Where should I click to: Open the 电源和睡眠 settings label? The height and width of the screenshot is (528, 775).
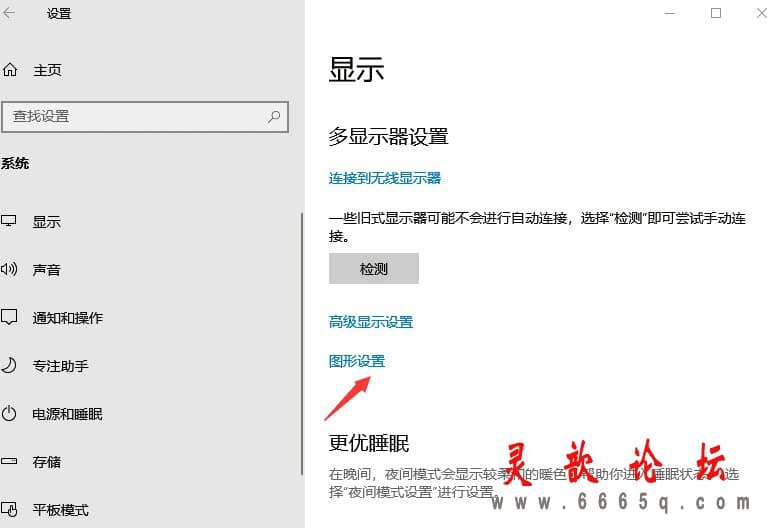pyautogui.click(x=68, y=414)
